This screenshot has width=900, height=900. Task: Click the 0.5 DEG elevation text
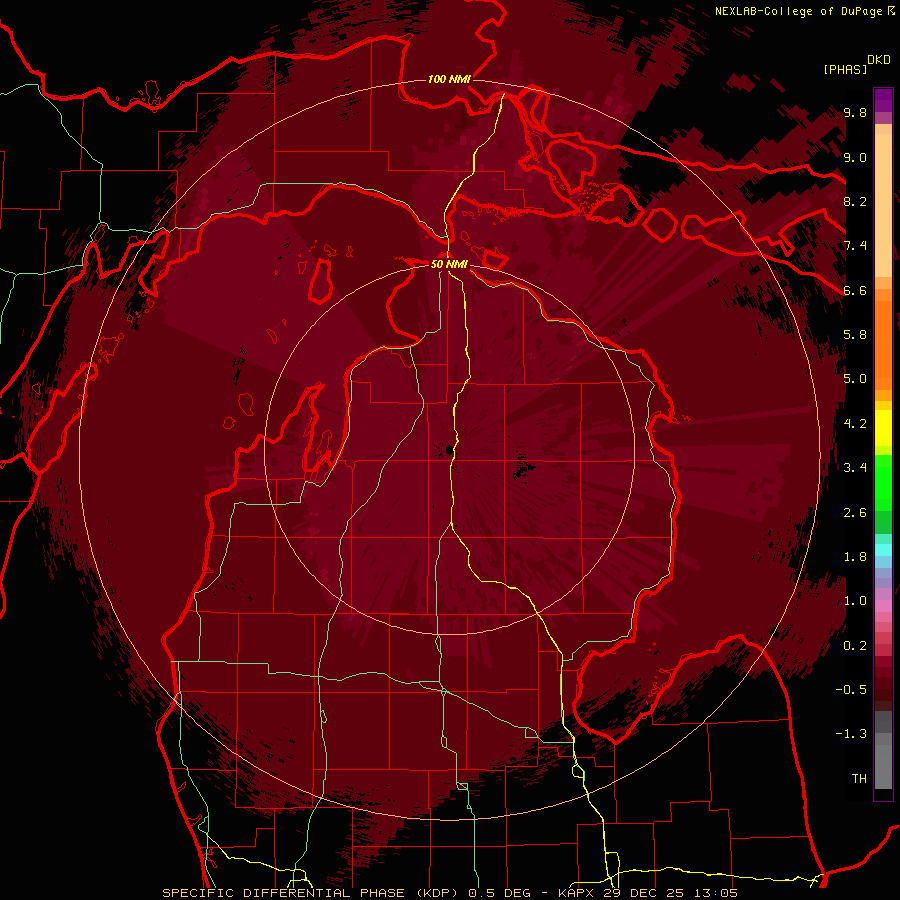[498, 893]
